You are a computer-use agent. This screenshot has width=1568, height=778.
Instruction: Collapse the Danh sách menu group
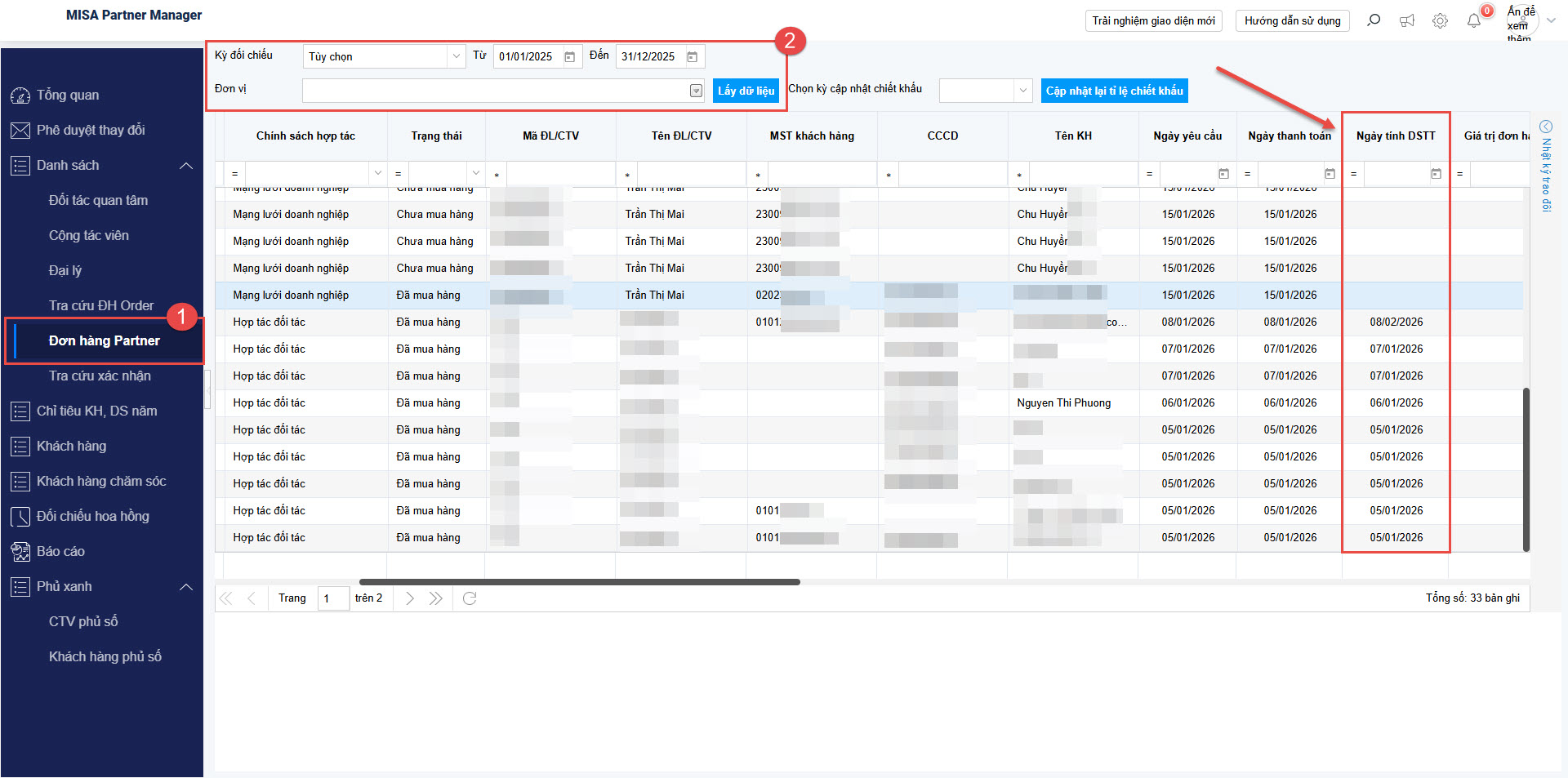[186, 166]
